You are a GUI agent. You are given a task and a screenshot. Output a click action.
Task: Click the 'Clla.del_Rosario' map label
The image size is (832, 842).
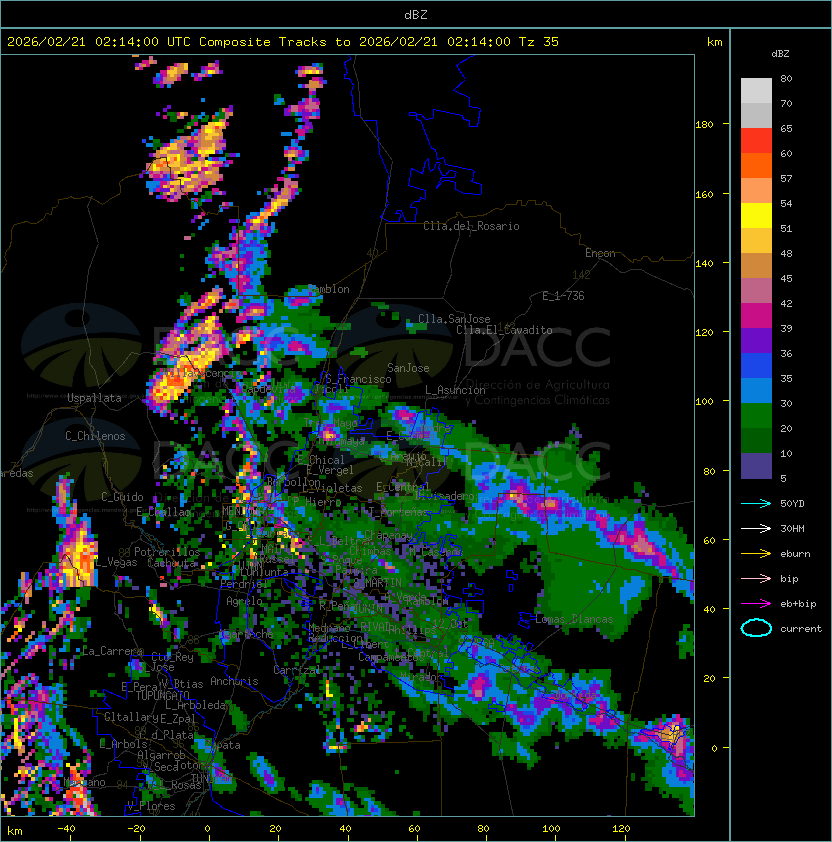(x=471, y=226)
